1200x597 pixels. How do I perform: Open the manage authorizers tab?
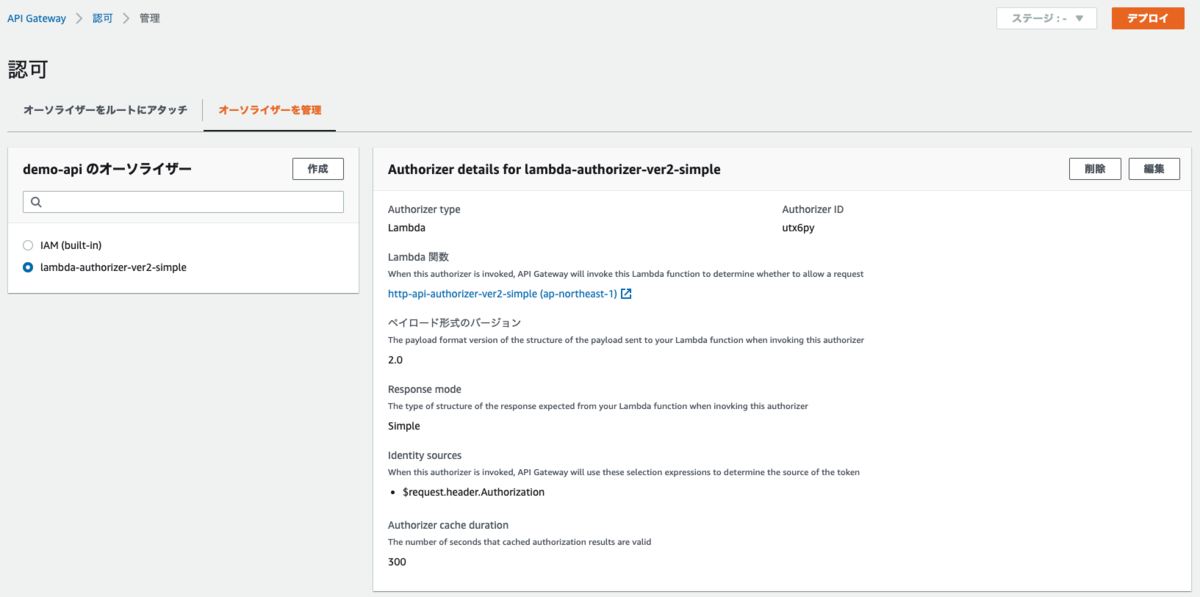269,110
